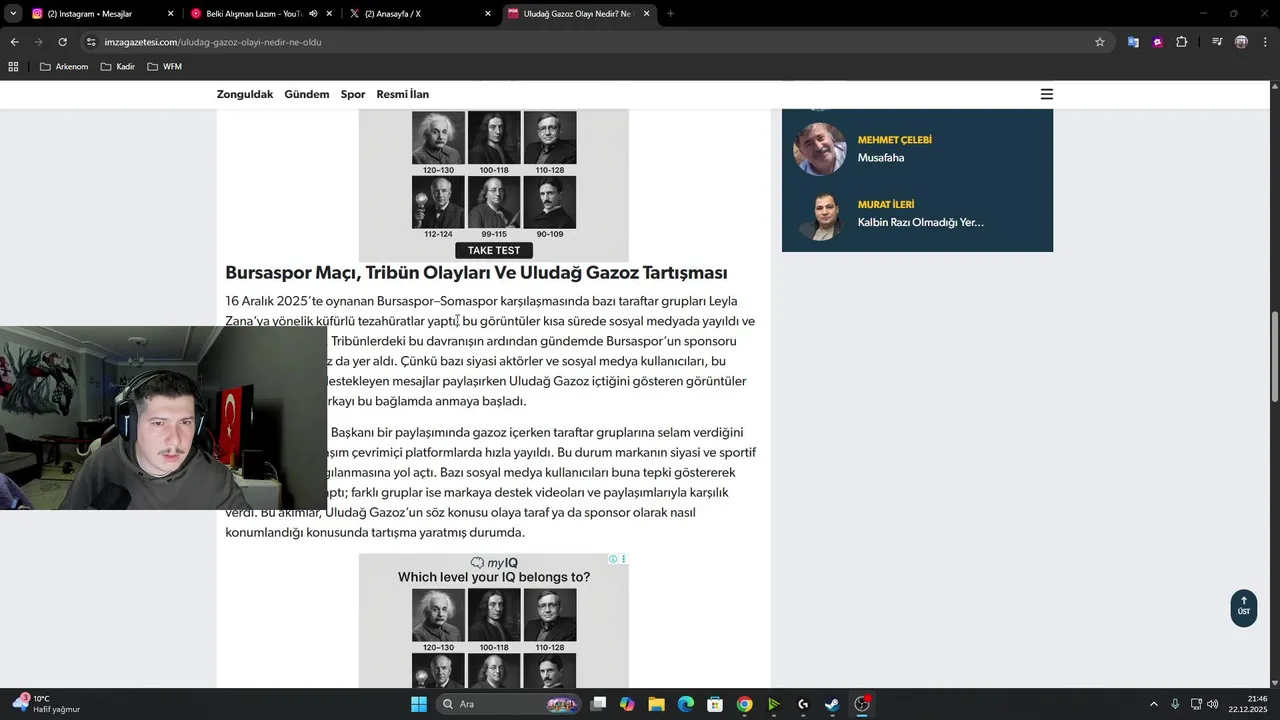The width and height of the screenshot is (1280, 720).
Task: Open Mehmet Çelebi's Musafaha column
Action: (881, 158)
